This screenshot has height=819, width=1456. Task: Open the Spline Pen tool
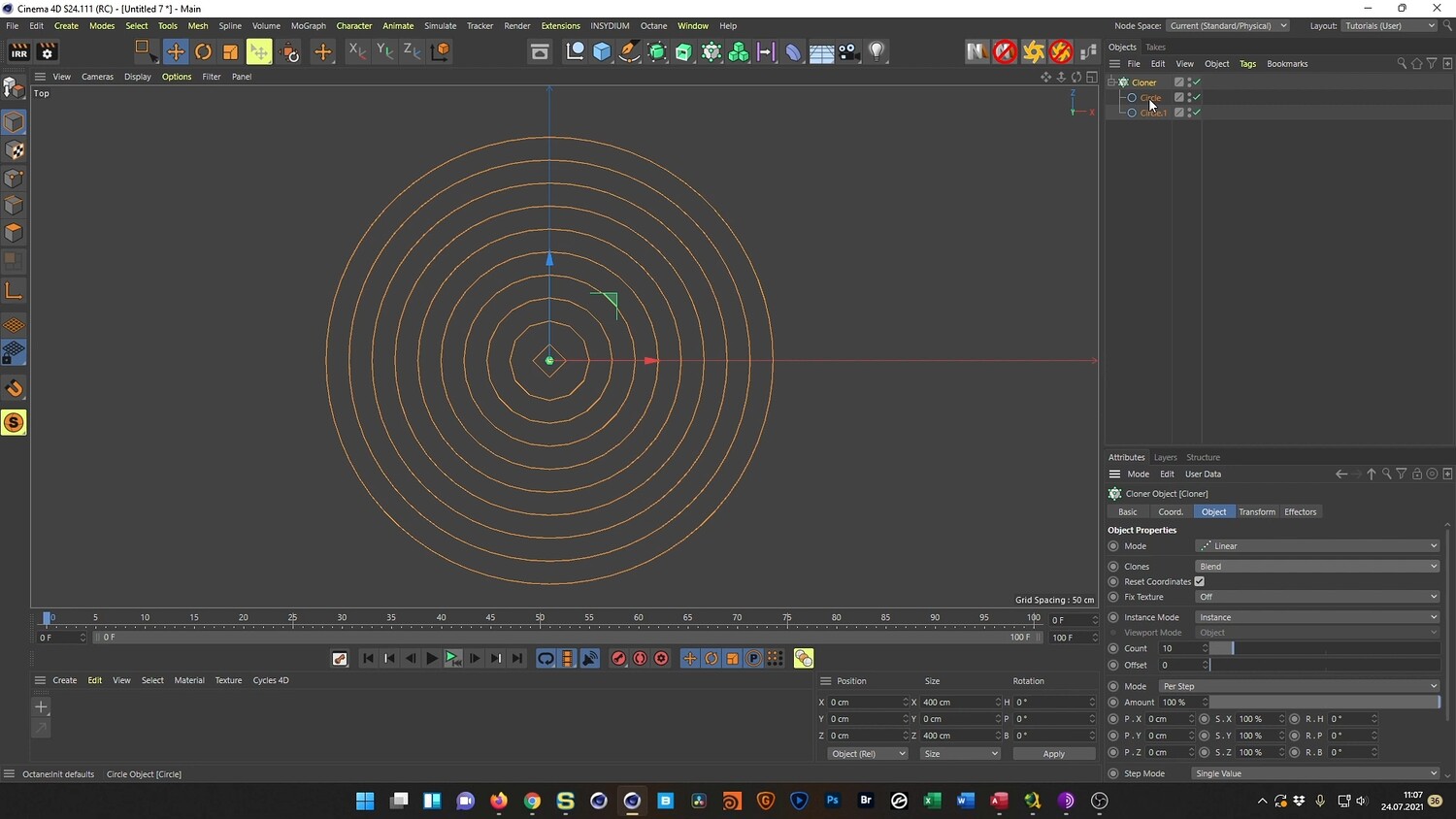tap(629, 51)
